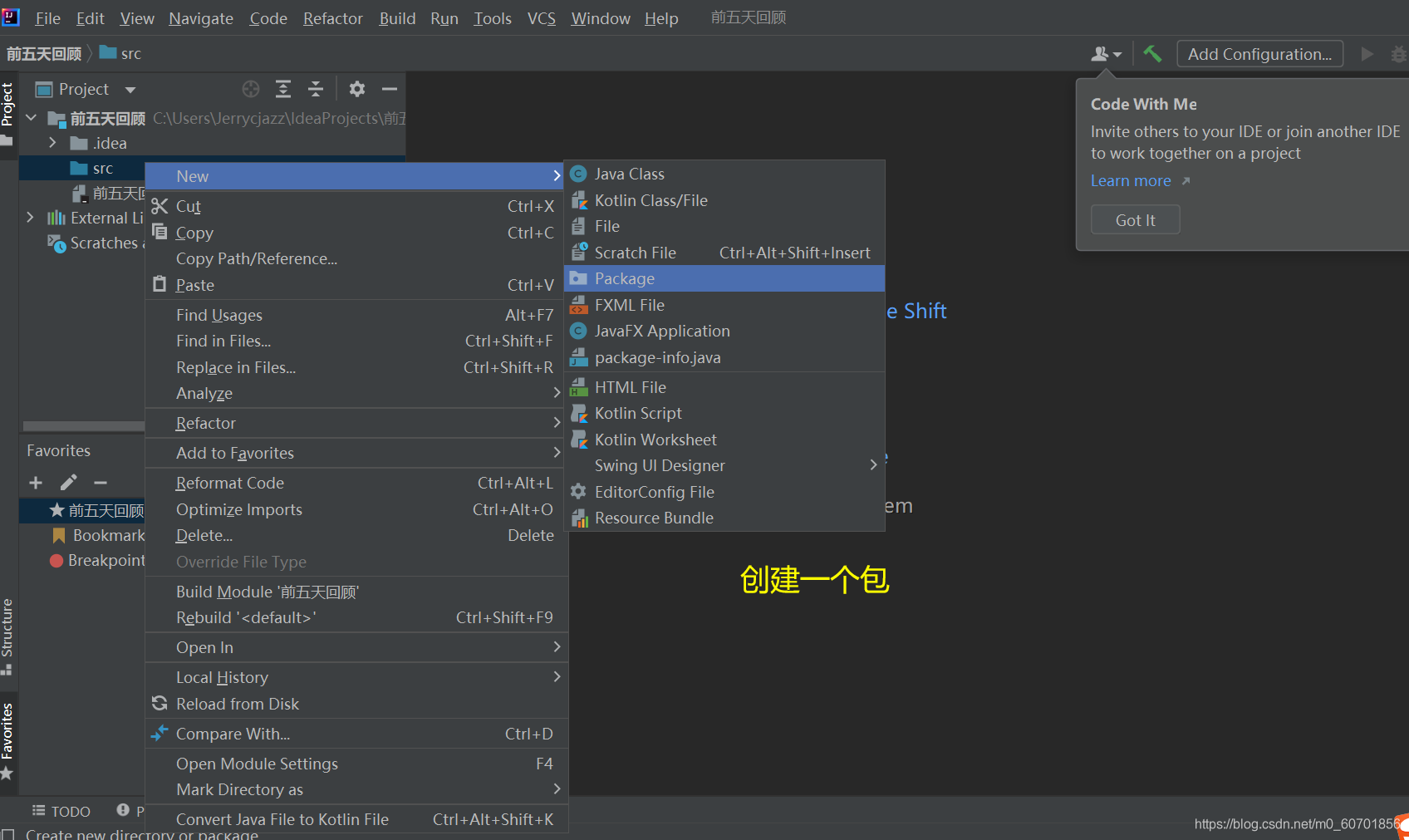This screenshot has height=840, width=1409.
Task: Open the Project panel settings gear
Action: coord(356,89)
